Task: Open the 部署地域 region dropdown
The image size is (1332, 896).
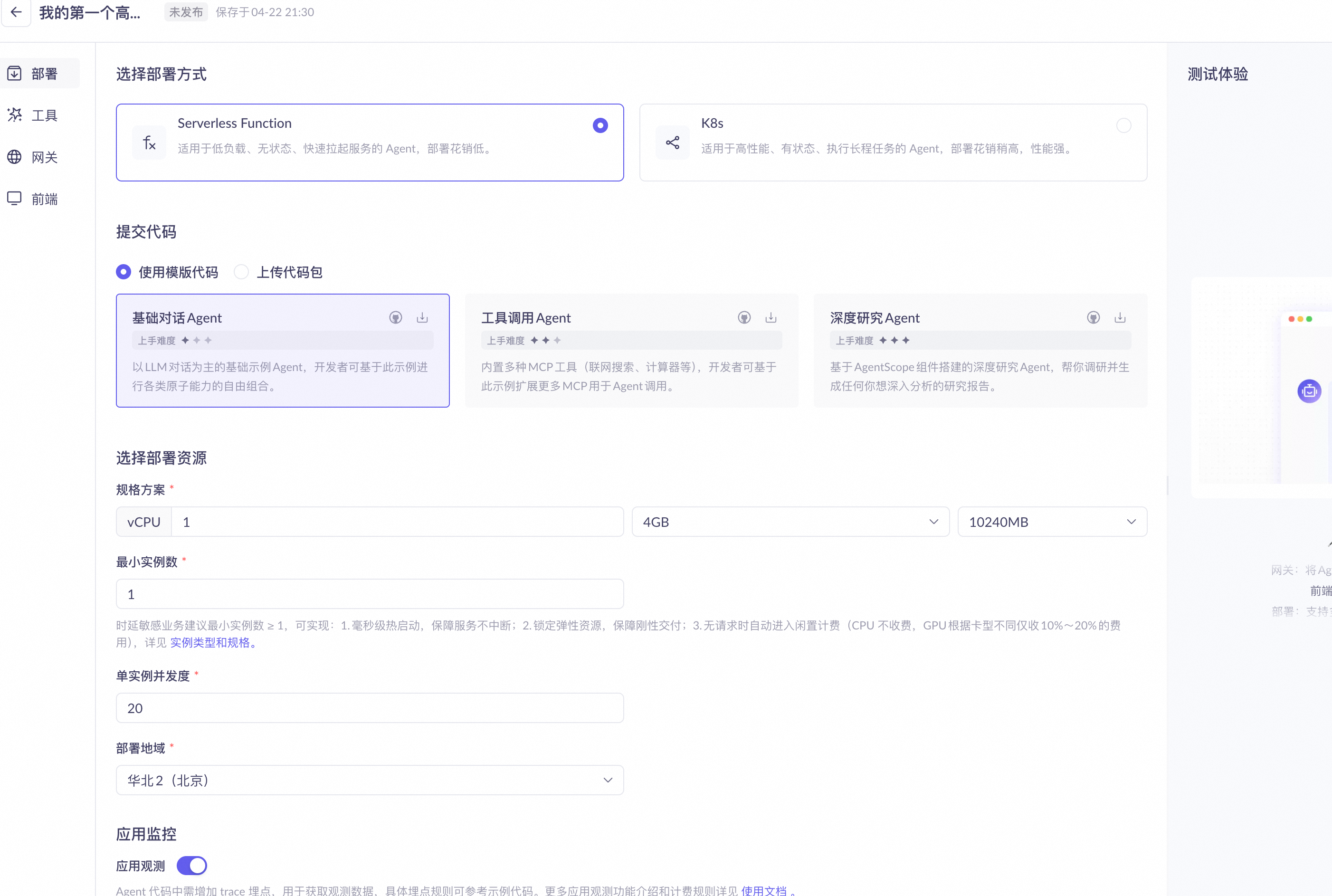Action: tap(370, 780)
